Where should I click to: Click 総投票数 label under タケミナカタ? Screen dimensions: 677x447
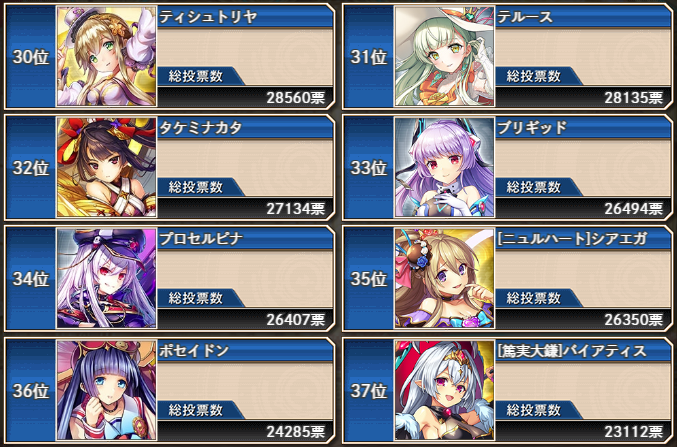coord(196,187)
